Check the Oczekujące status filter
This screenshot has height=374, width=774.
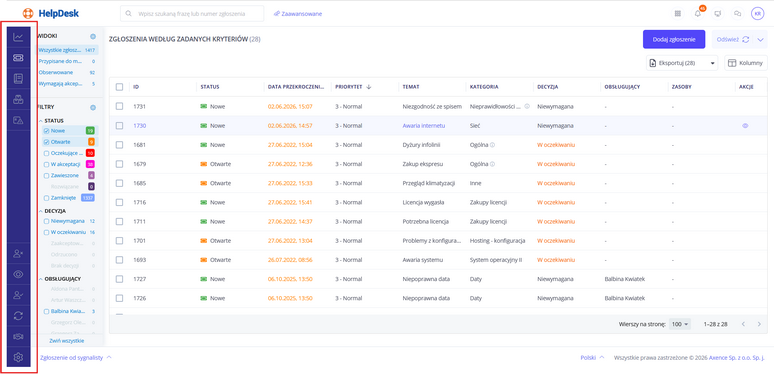click(x=46, y=153)
